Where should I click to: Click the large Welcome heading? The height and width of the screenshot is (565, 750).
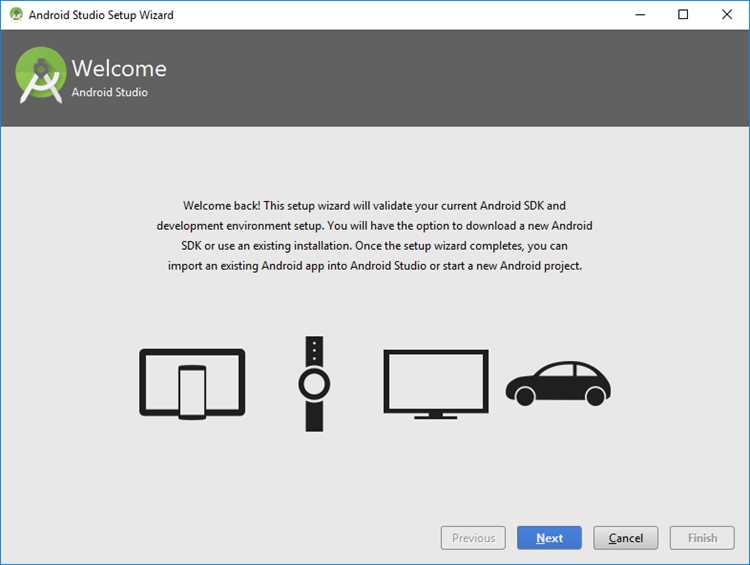coord(119,68)
